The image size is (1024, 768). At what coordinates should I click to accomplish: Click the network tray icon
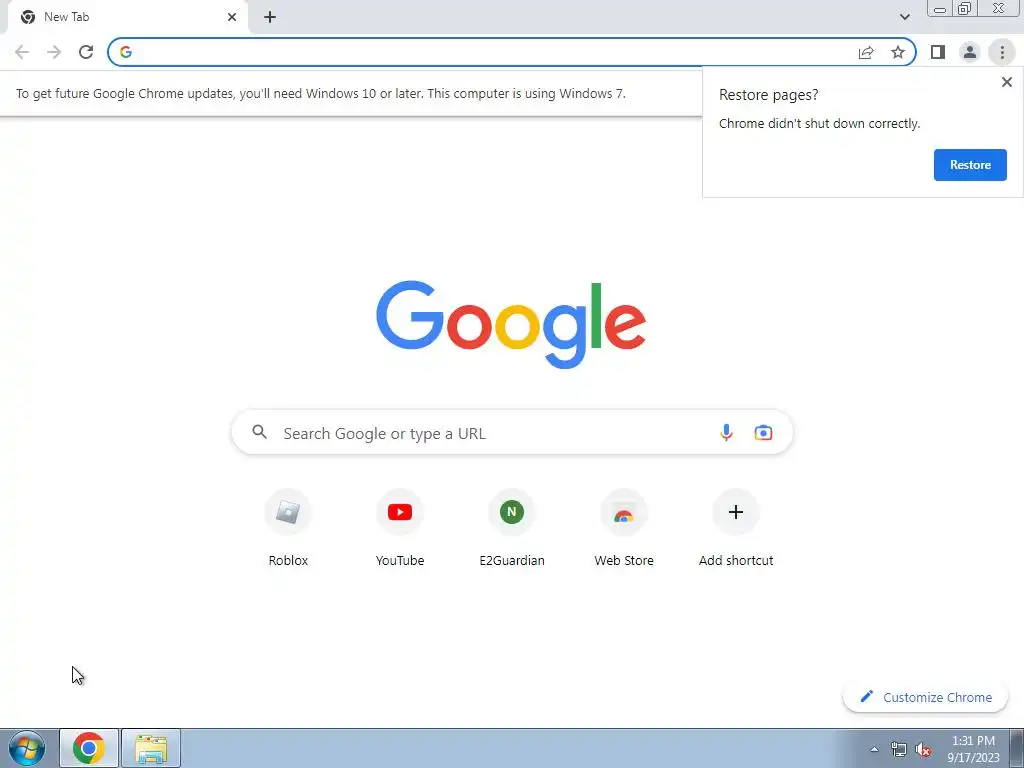[899, 749]
